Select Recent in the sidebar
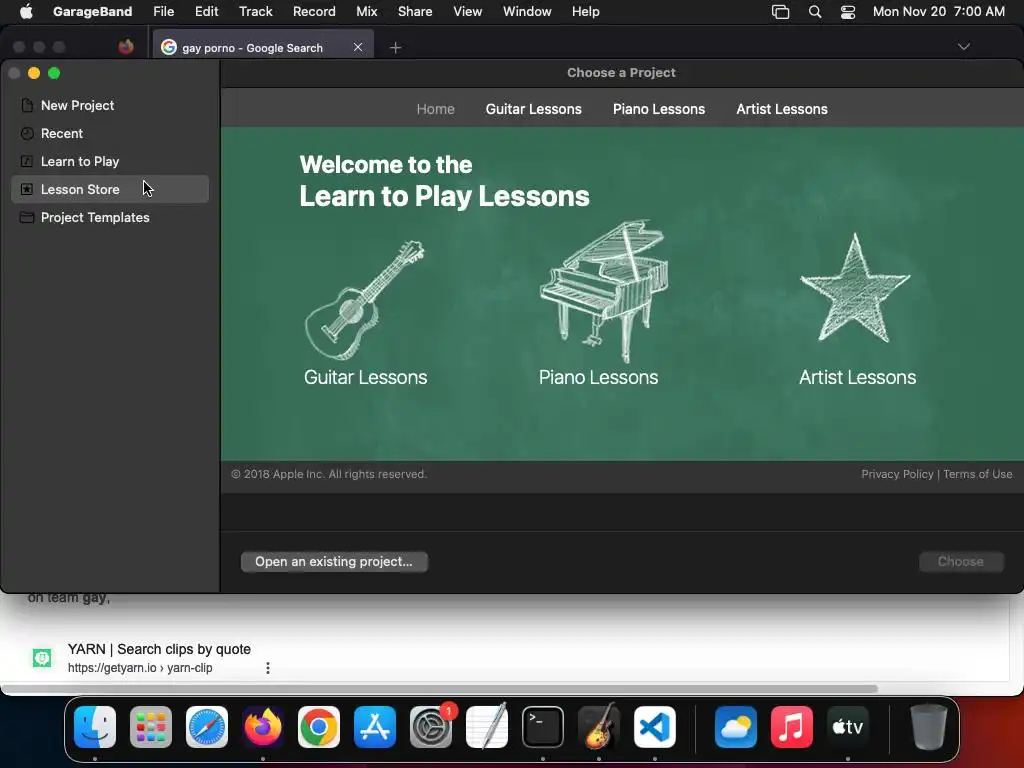 click(110, 133)
